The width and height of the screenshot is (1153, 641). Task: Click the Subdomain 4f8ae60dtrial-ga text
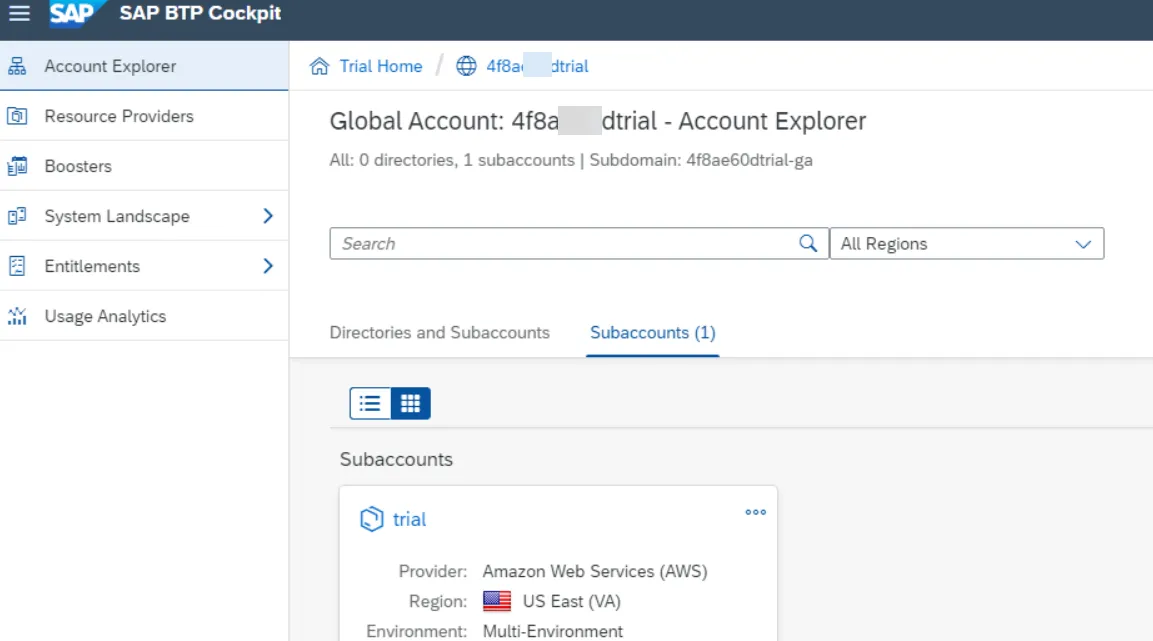pos(701,160)
